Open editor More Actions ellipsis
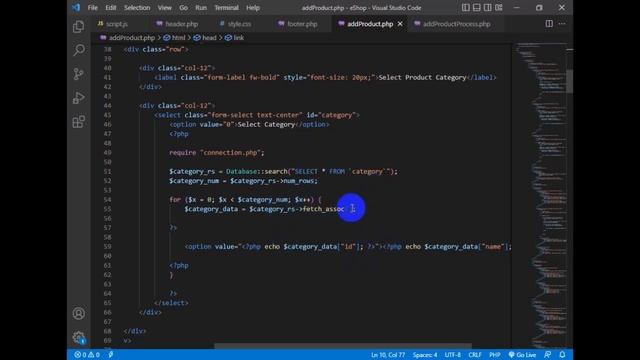 [562, 24]
